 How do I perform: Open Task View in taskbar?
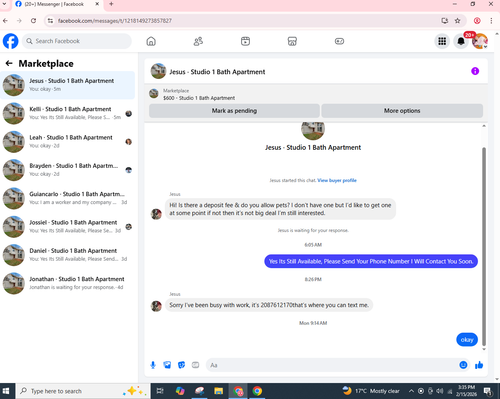160,391
